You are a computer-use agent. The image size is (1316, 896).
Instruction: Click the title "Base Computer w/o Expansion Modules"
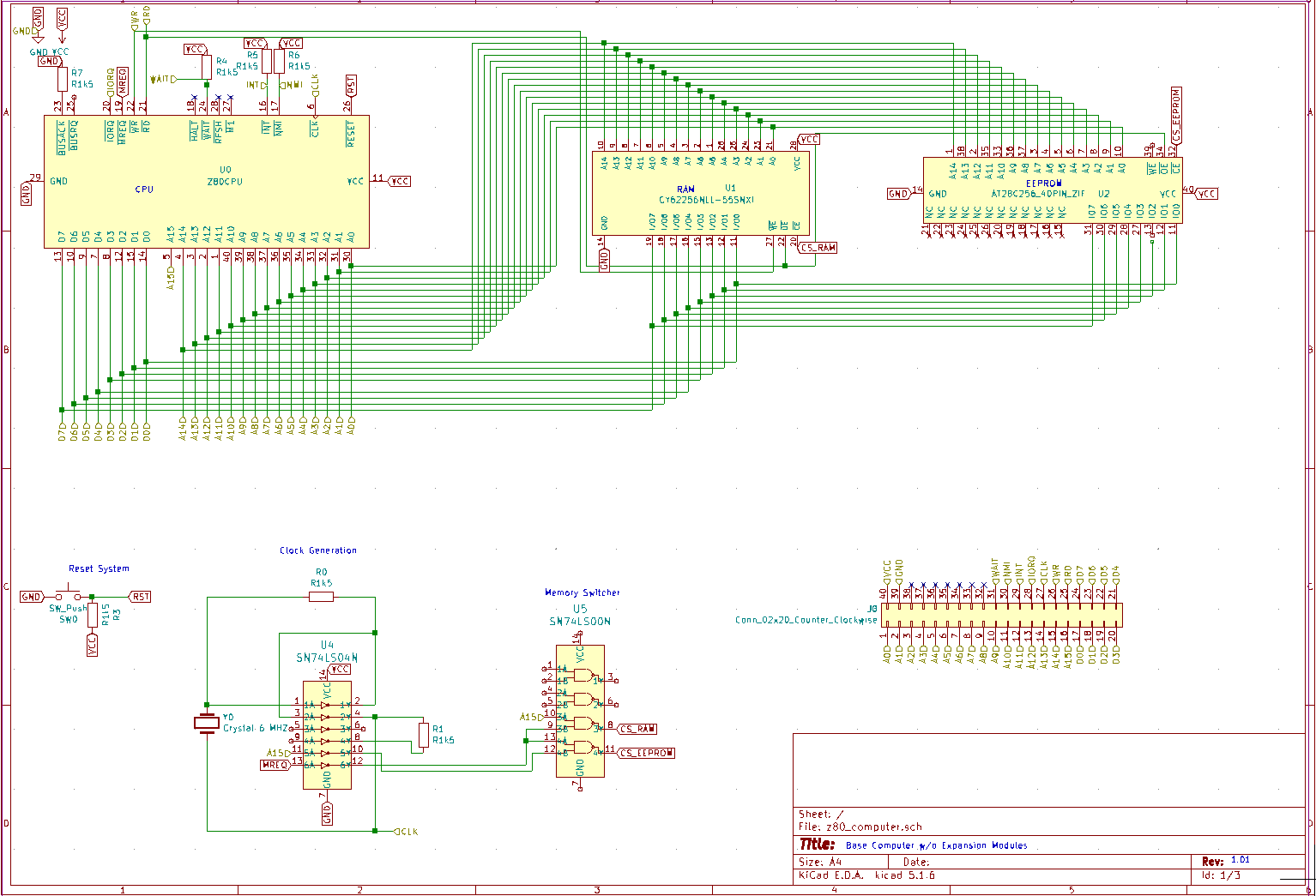click(x=936, y=845)
